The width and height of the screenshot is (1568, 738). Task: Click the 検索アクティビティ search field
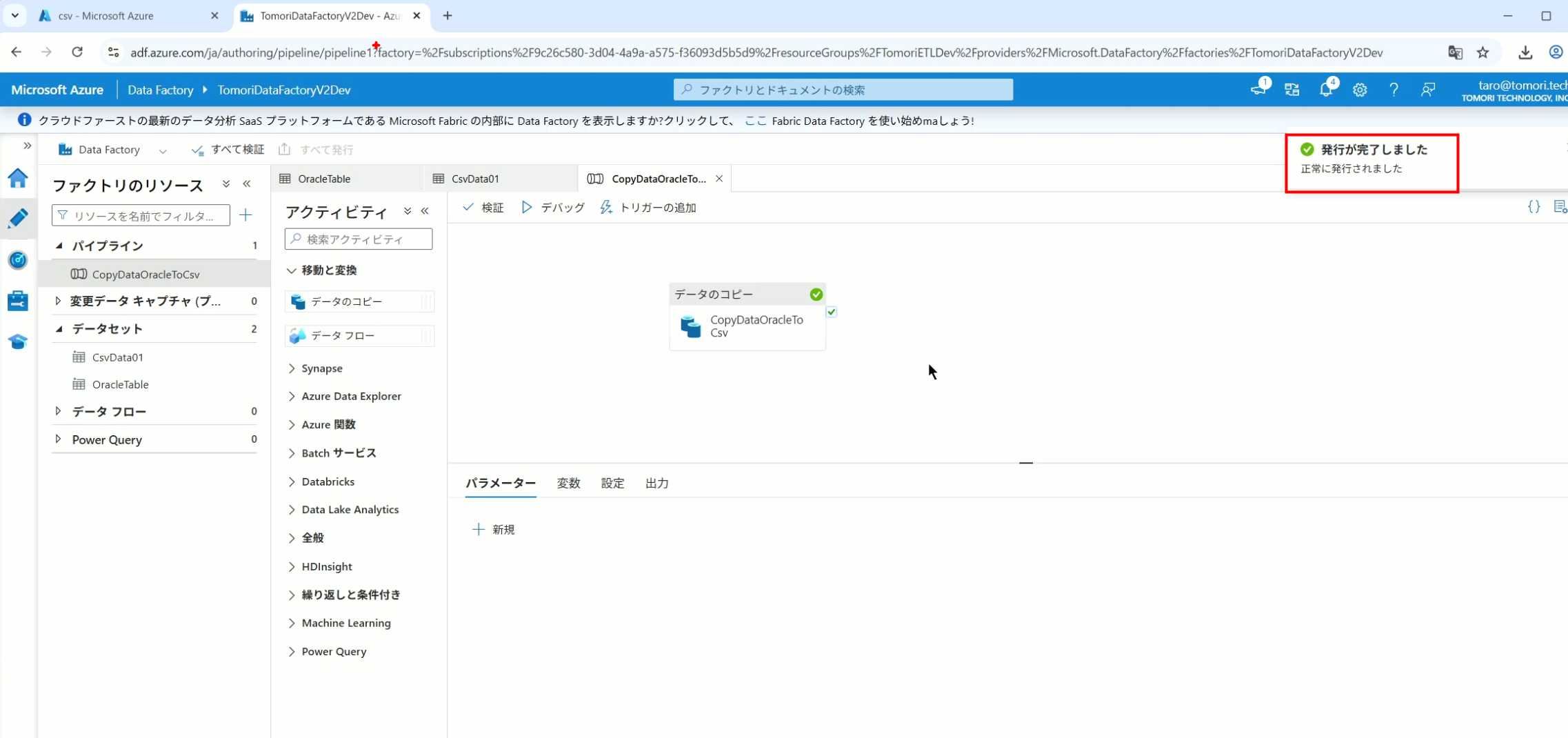[x=359, y=239]
